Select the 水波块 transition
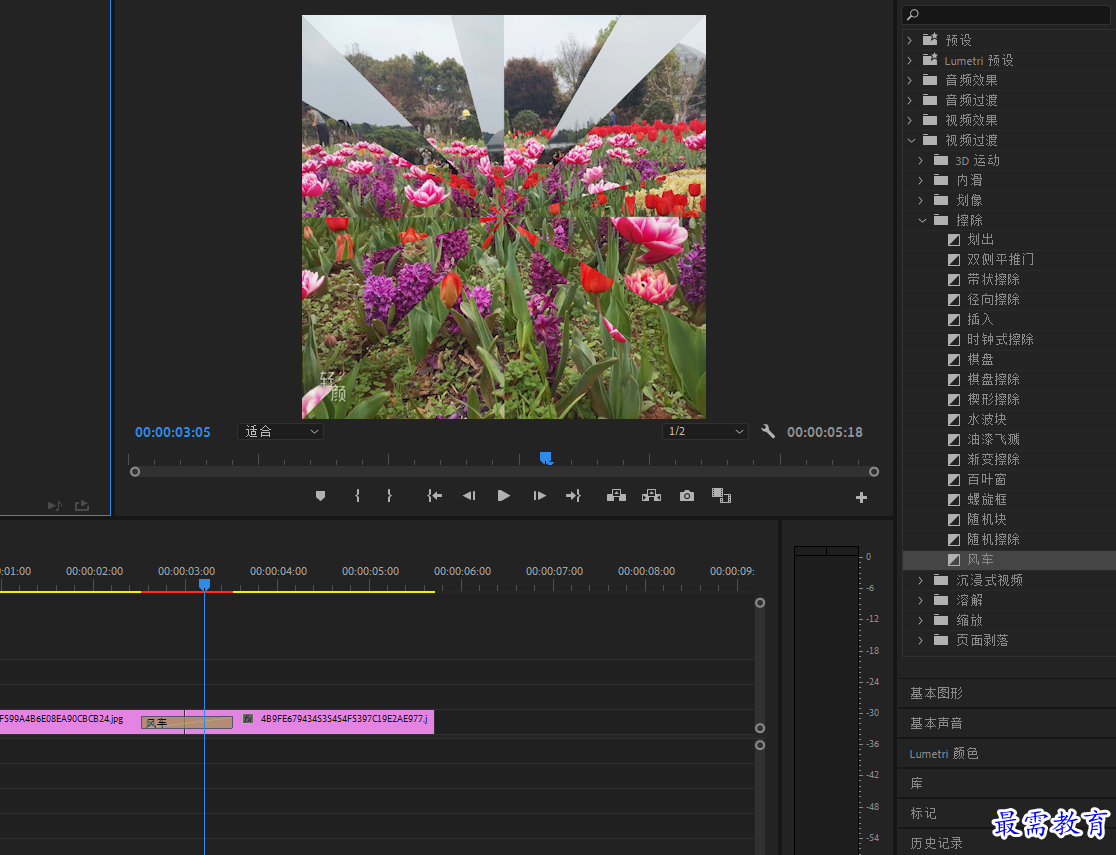The width and height of the screenshot is (1116, 855). (986, 419)
